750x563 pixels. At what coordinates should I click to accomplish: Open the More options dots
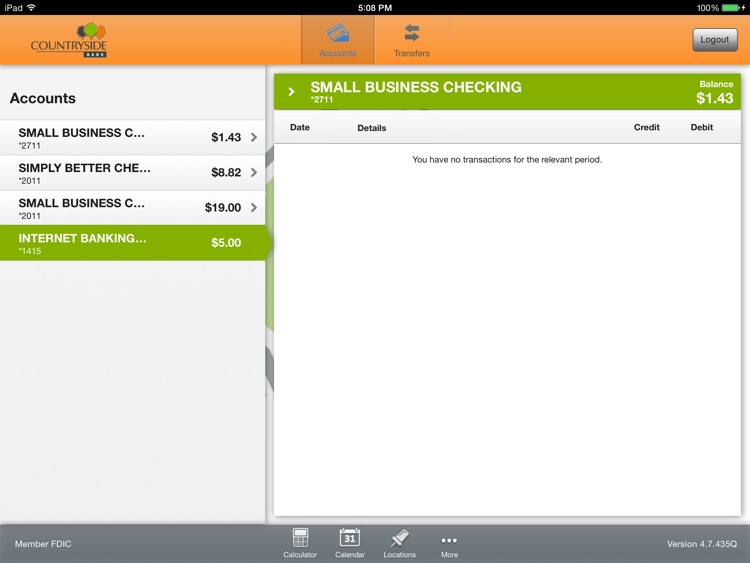click(x=449, y=545)
